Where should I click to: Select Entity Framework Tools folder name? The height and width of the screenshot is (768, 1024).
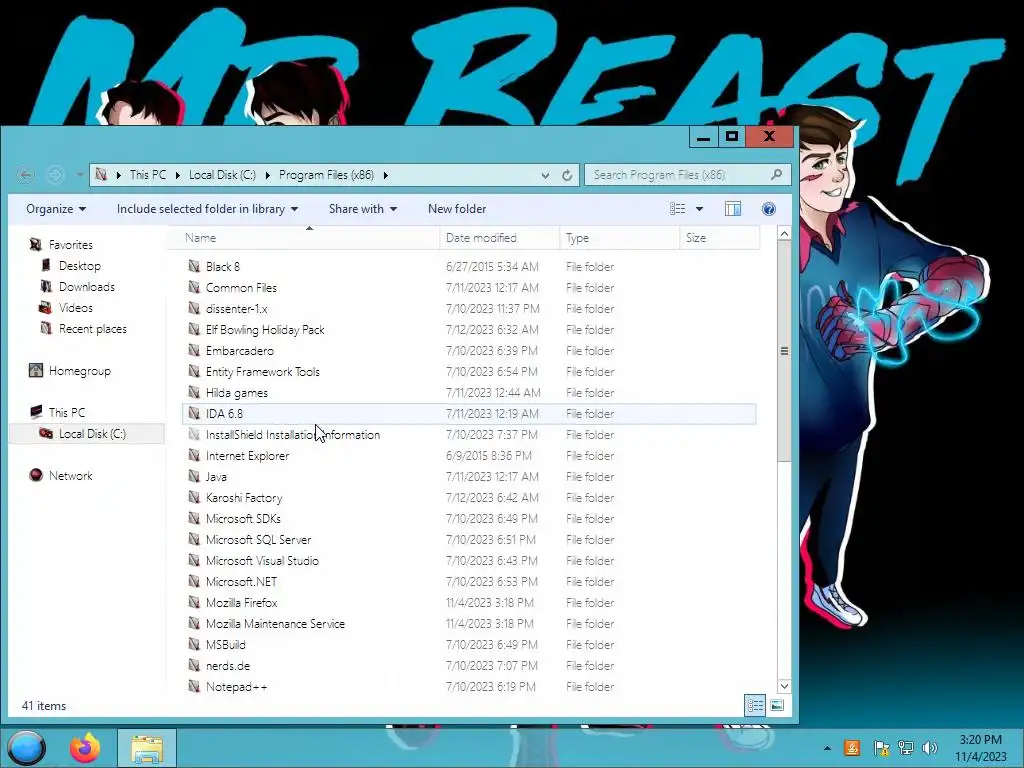[263, 372]
